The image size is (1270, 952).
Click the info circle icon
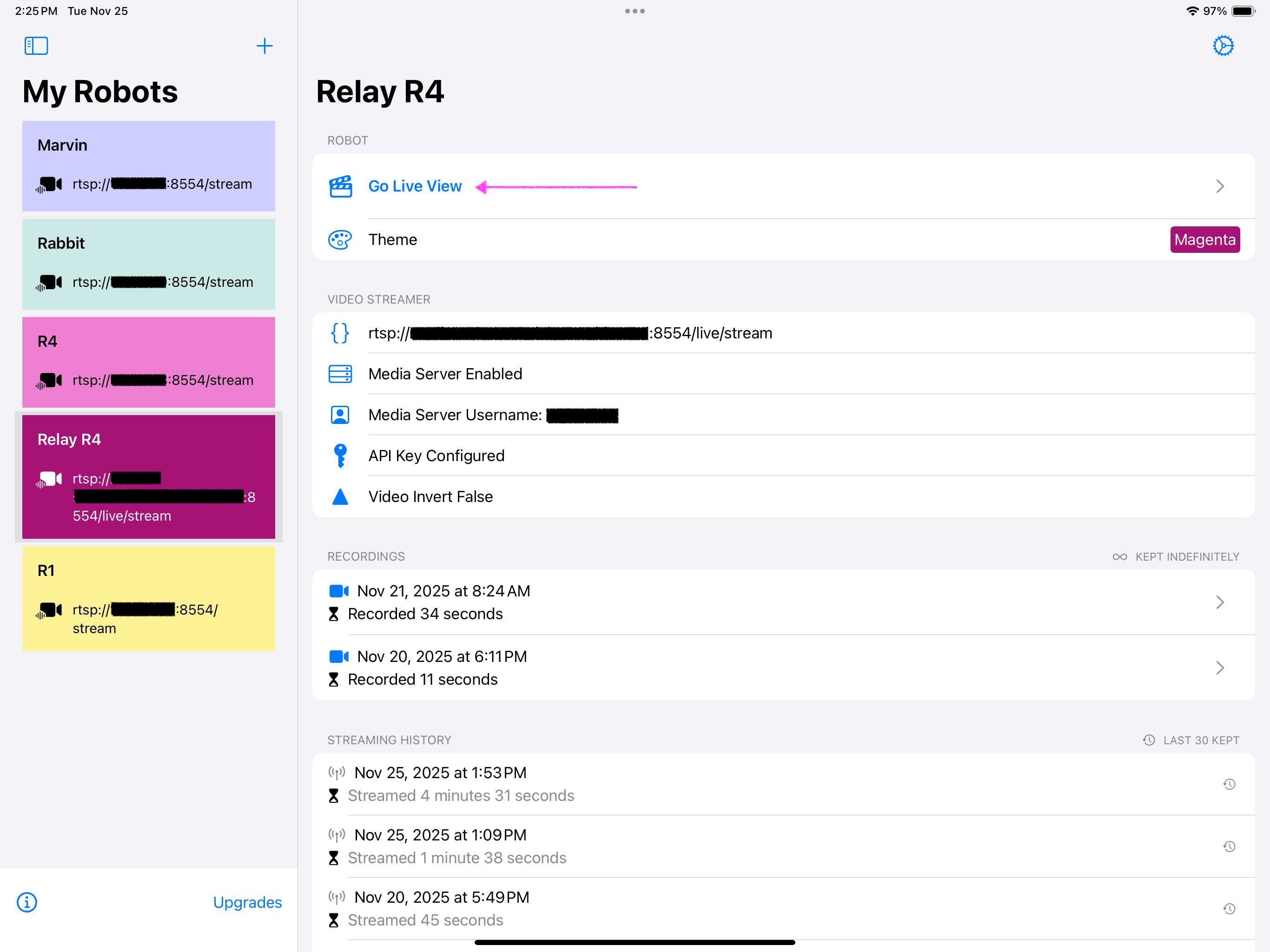tap(27, 902)
